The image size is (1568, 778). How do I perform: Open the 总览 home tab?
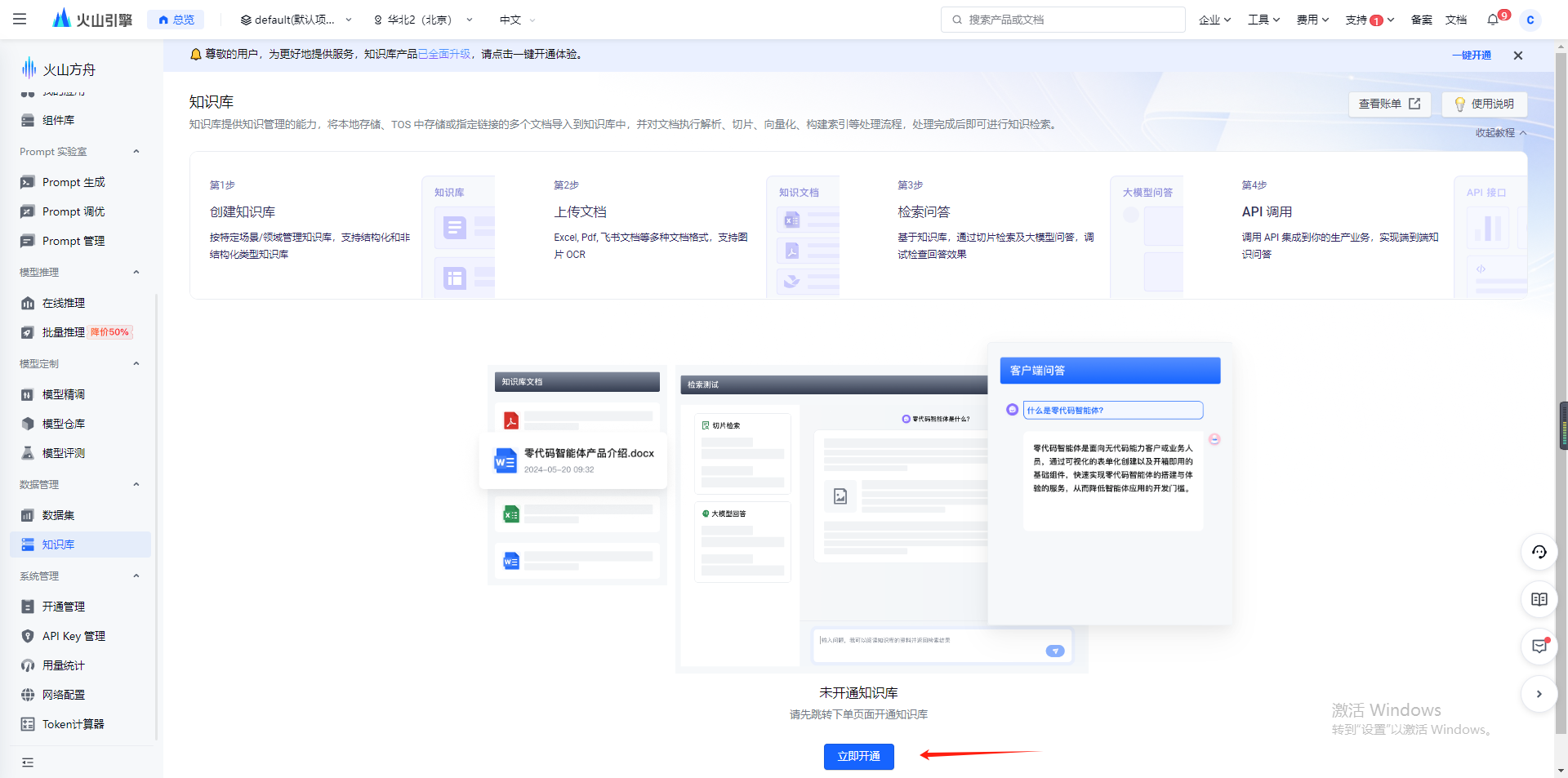pos(176,20)
